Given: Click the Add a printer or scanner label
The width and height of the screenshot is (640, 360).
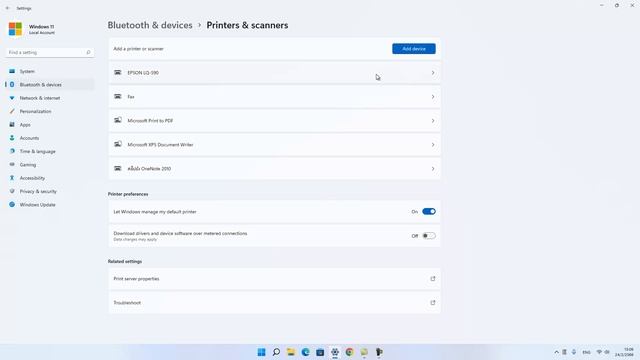Looking at the screenshot, I should point(138,49).
